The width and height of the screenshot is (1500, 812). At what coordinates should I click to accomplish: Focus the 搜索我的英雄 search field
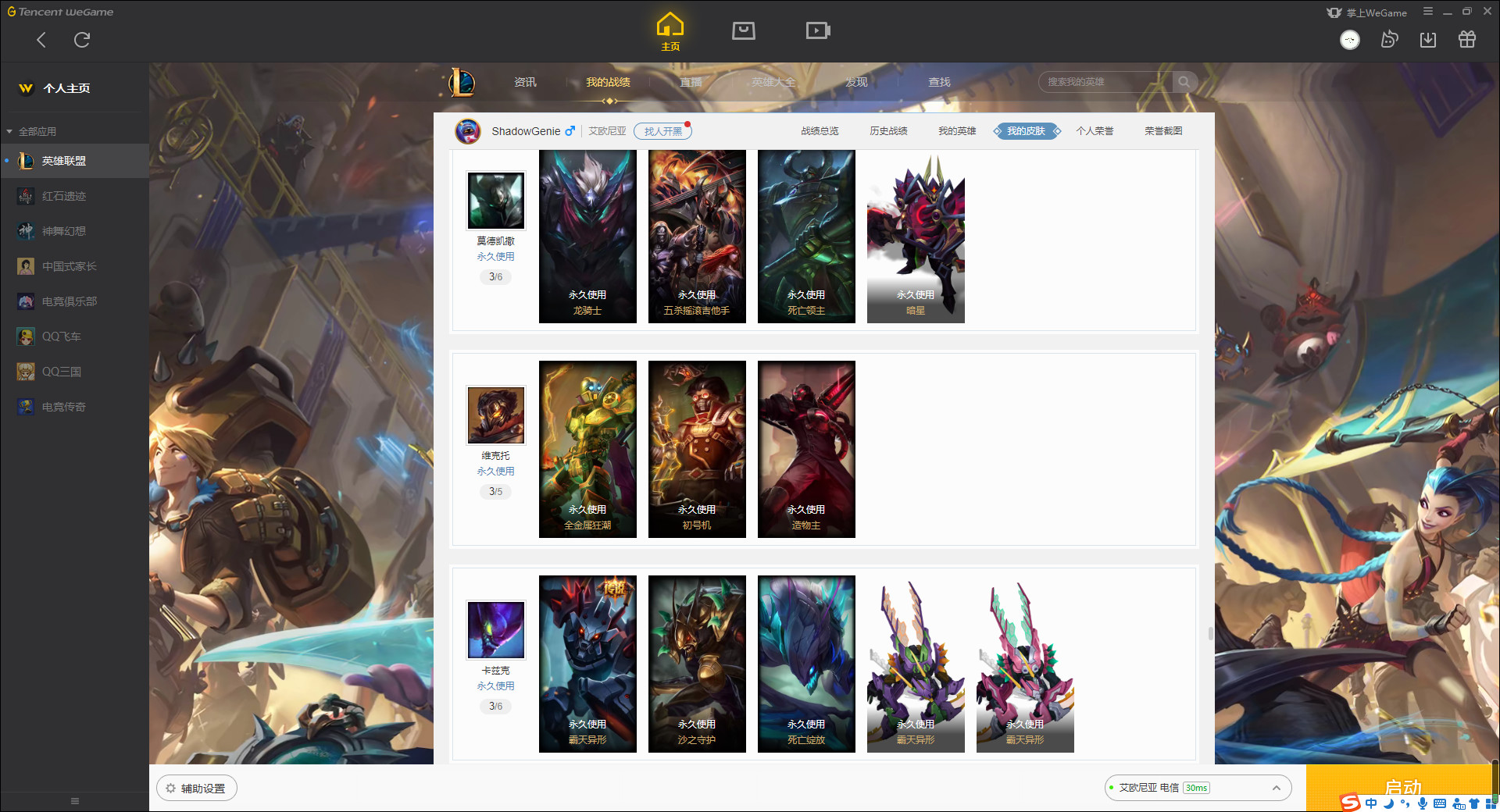(x=1105, y=82)
